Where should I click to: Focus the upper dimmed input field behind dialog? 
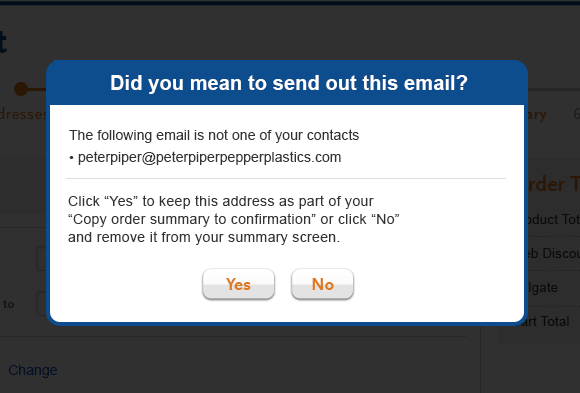tap(41, 258)
